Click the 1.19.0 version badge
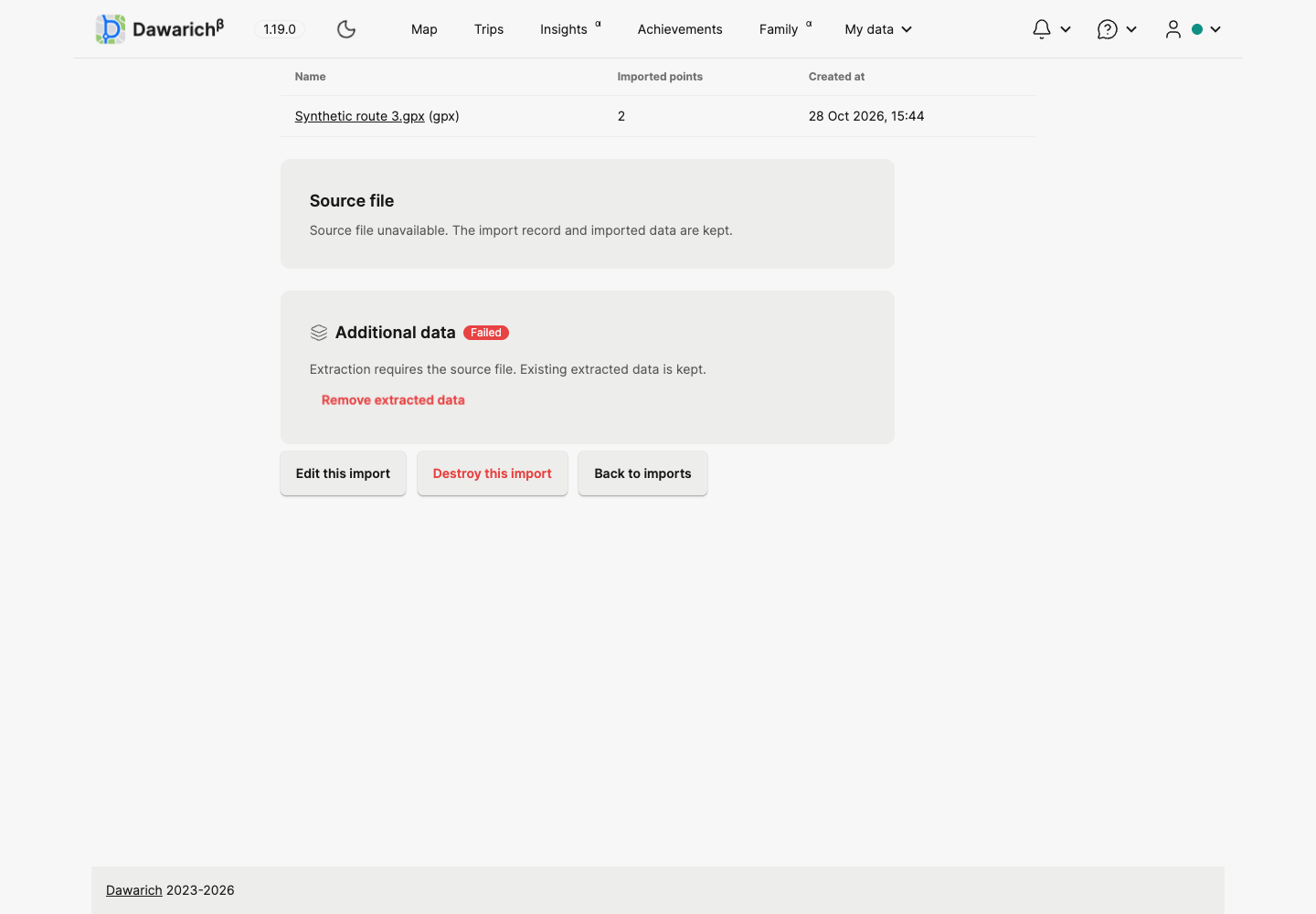Screen dimensions: 1316x914 point(280,29)
